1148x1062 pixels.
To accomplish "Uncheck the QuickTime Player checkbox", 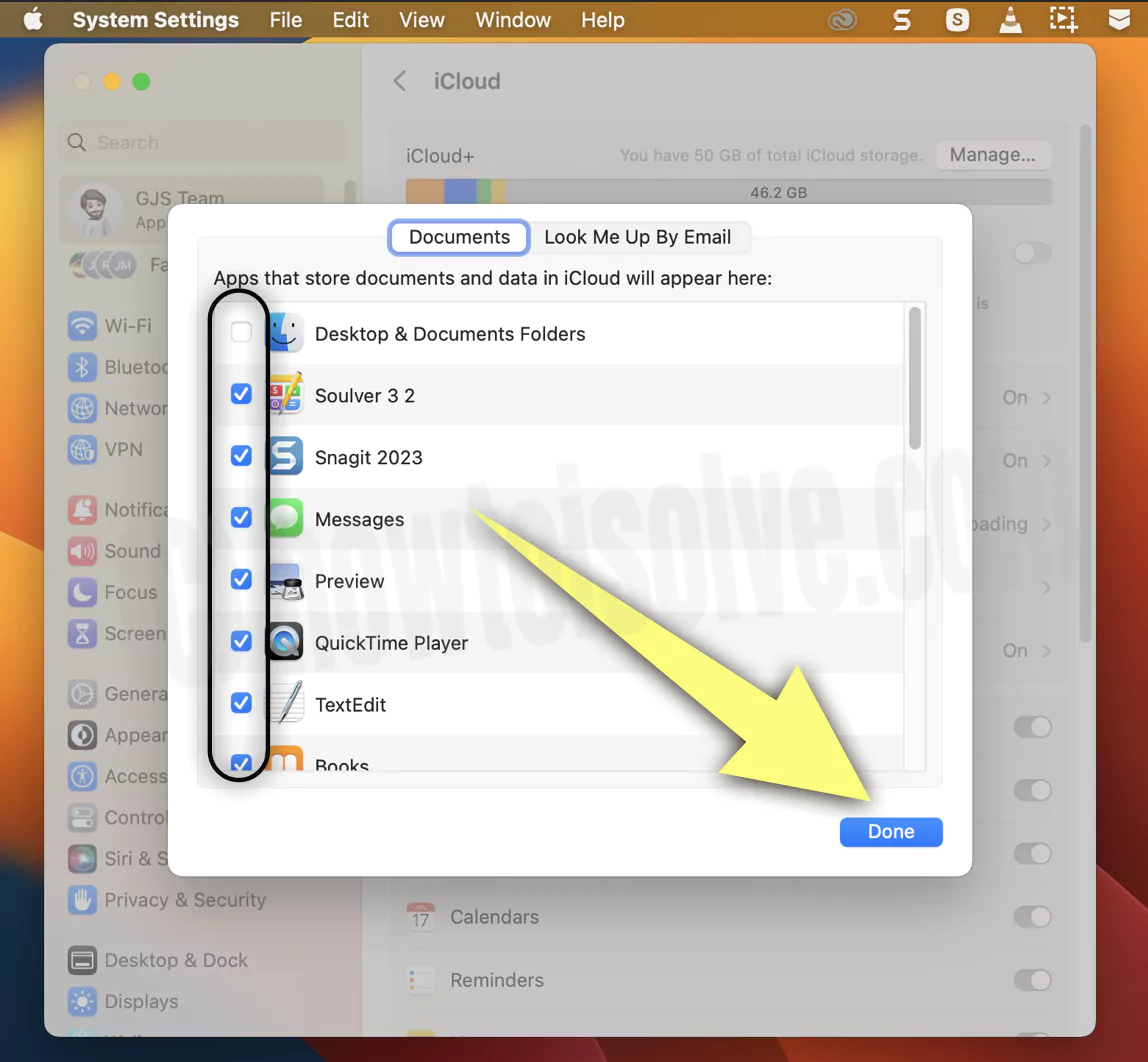I will [x=241, y=641].
